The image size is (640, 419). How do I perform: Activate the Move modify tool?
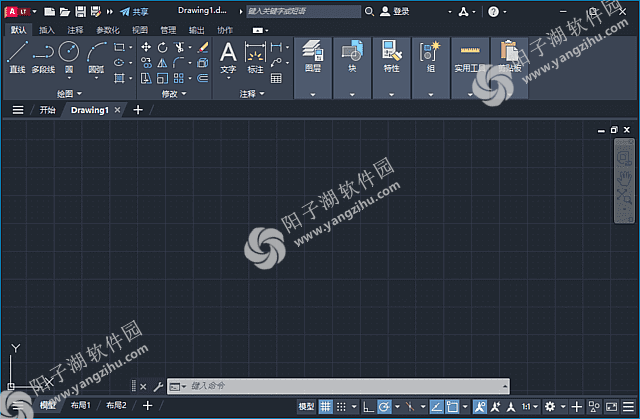point(146,47)
